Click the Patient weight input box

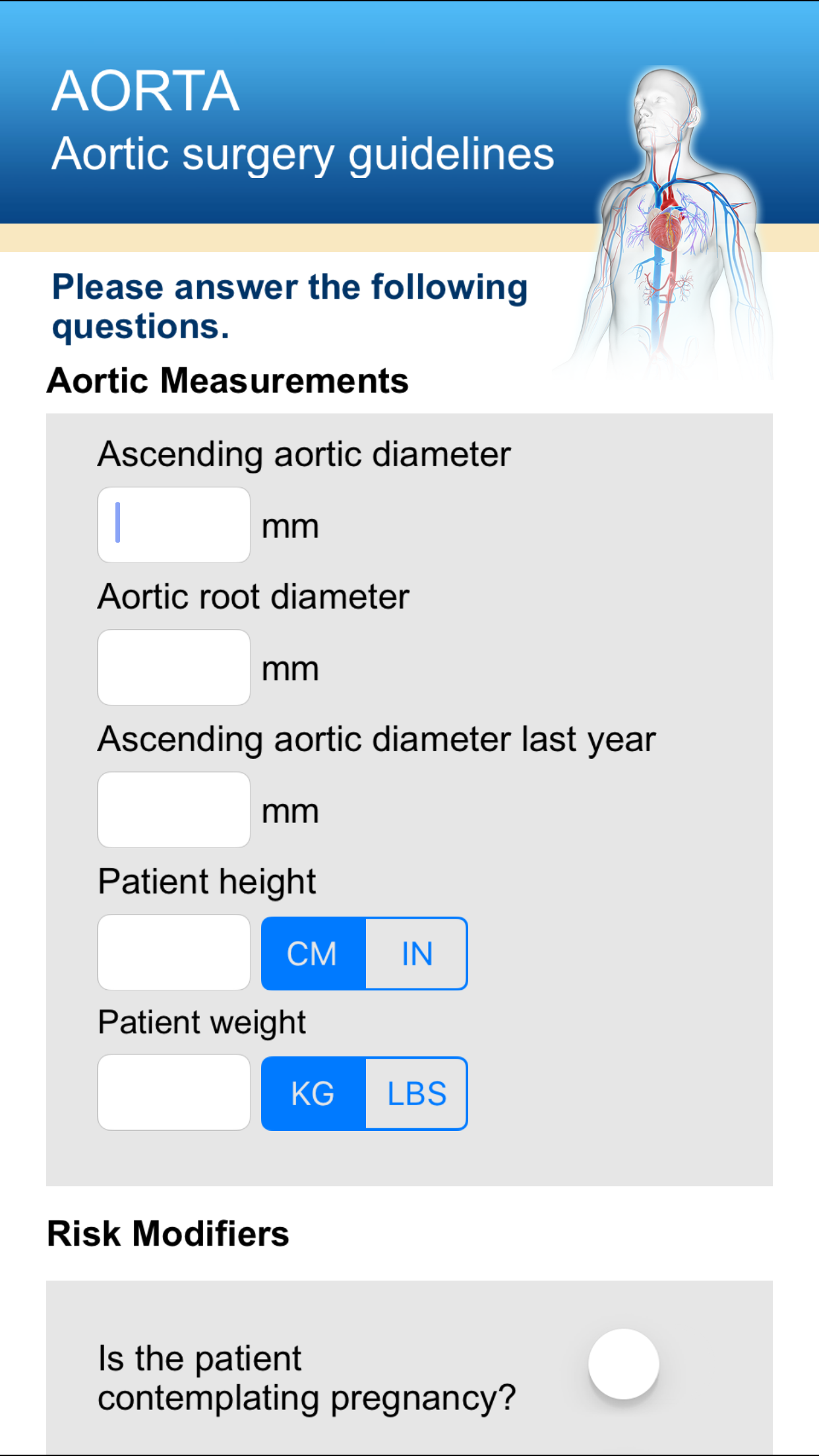point(173,1093)
